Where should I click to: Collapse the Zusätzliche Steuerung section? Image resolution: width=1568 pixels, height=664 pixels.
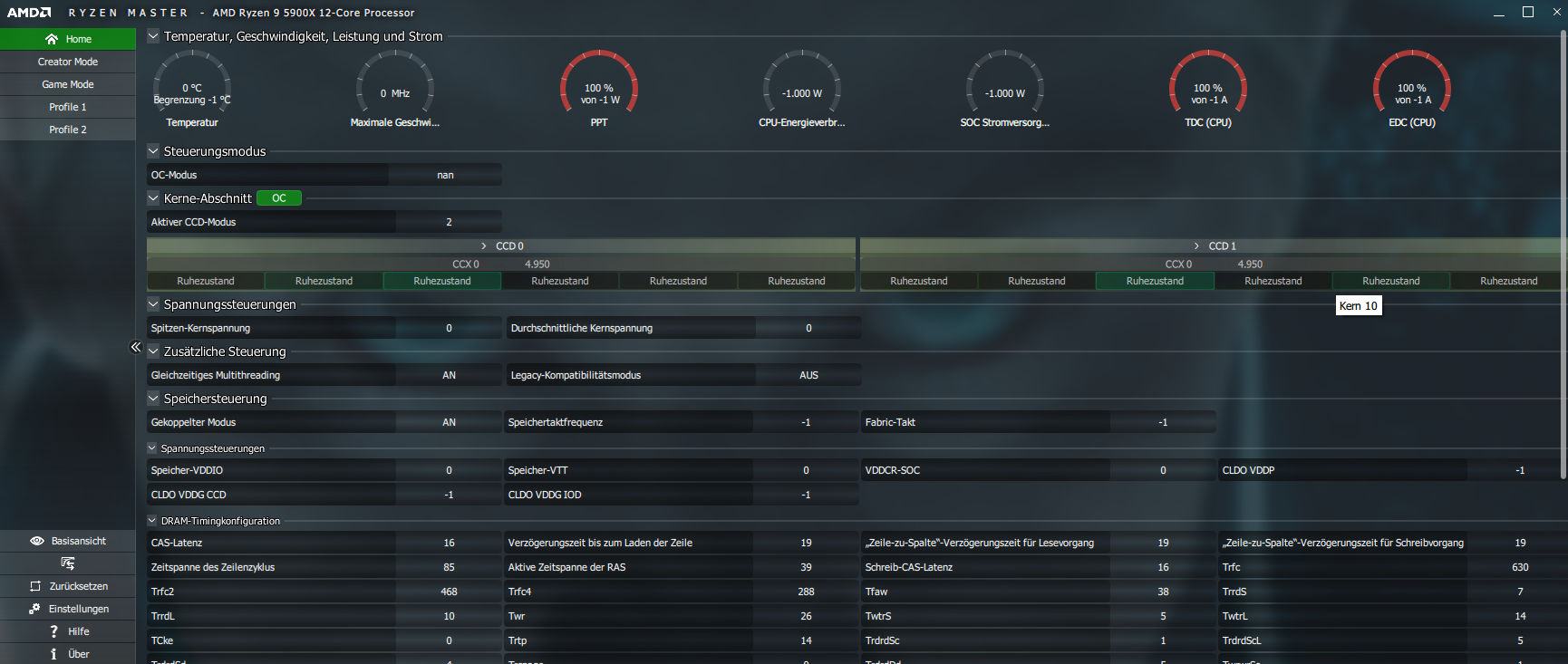pos(153,351)
